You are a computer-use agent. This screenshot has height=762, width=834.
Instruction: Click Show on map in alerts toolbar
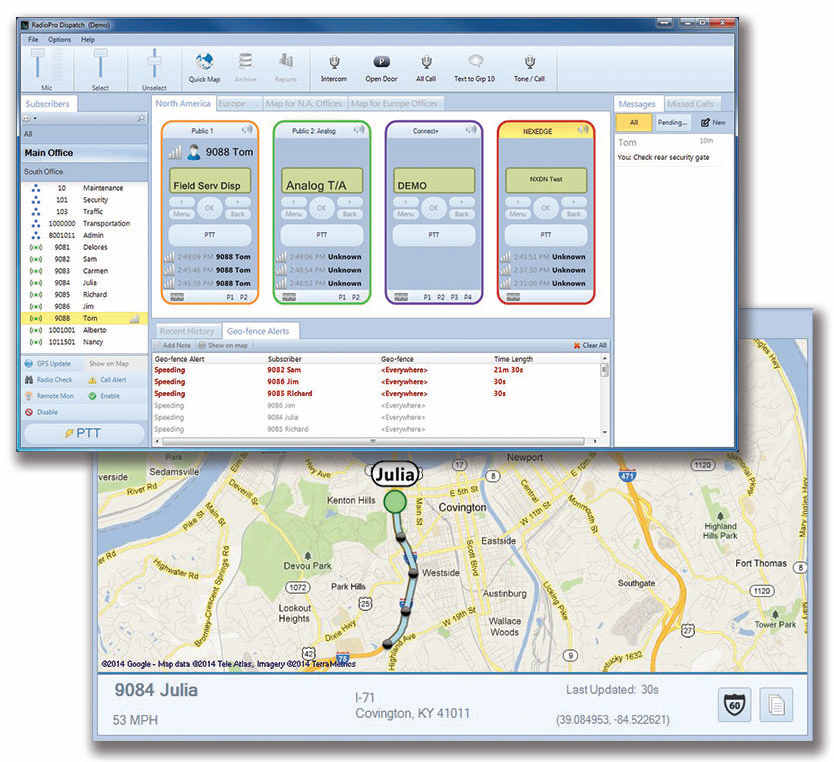coord(224,346)
